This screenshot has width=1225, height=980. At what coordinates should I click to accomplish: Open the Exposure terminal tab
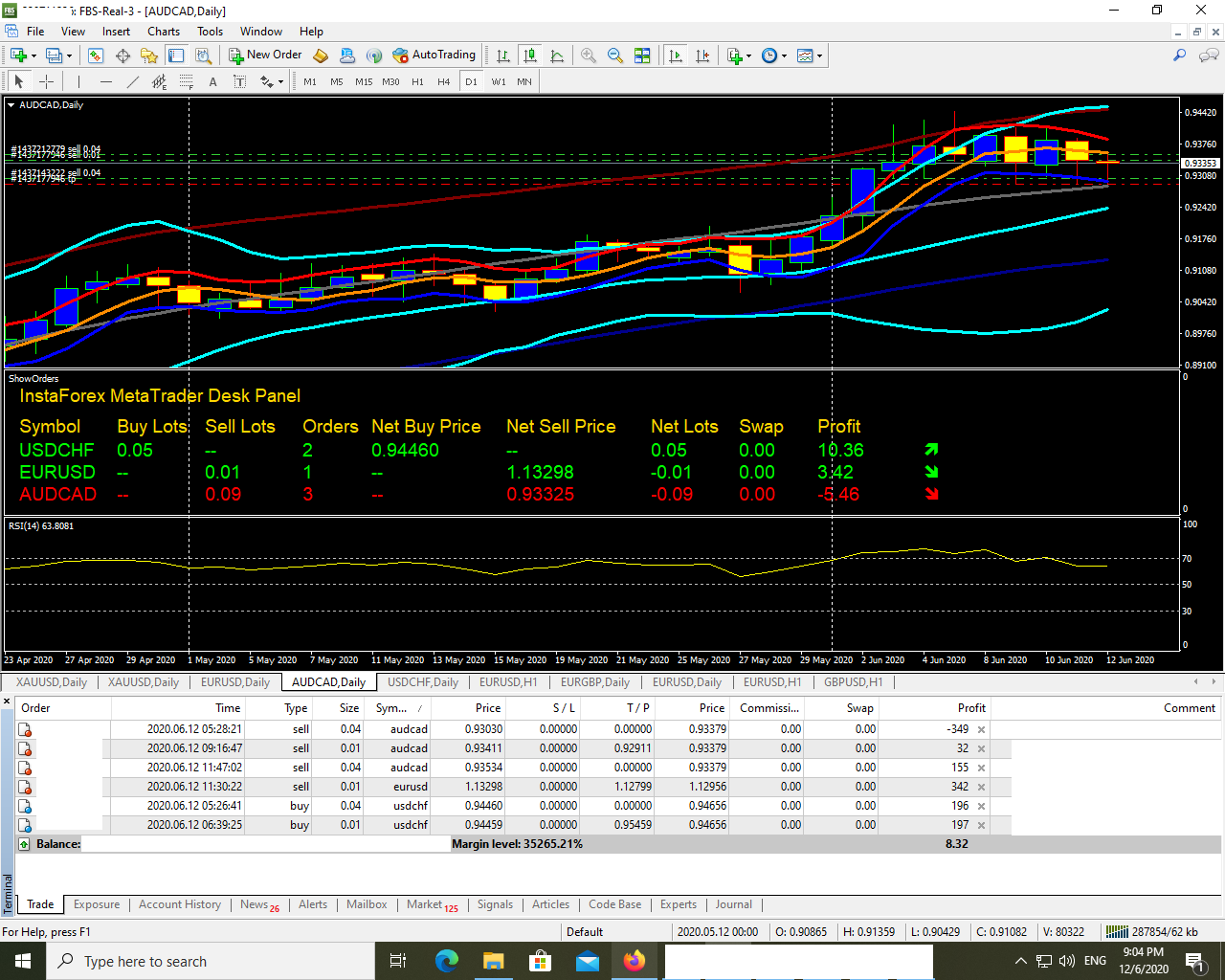click(97, 904)
